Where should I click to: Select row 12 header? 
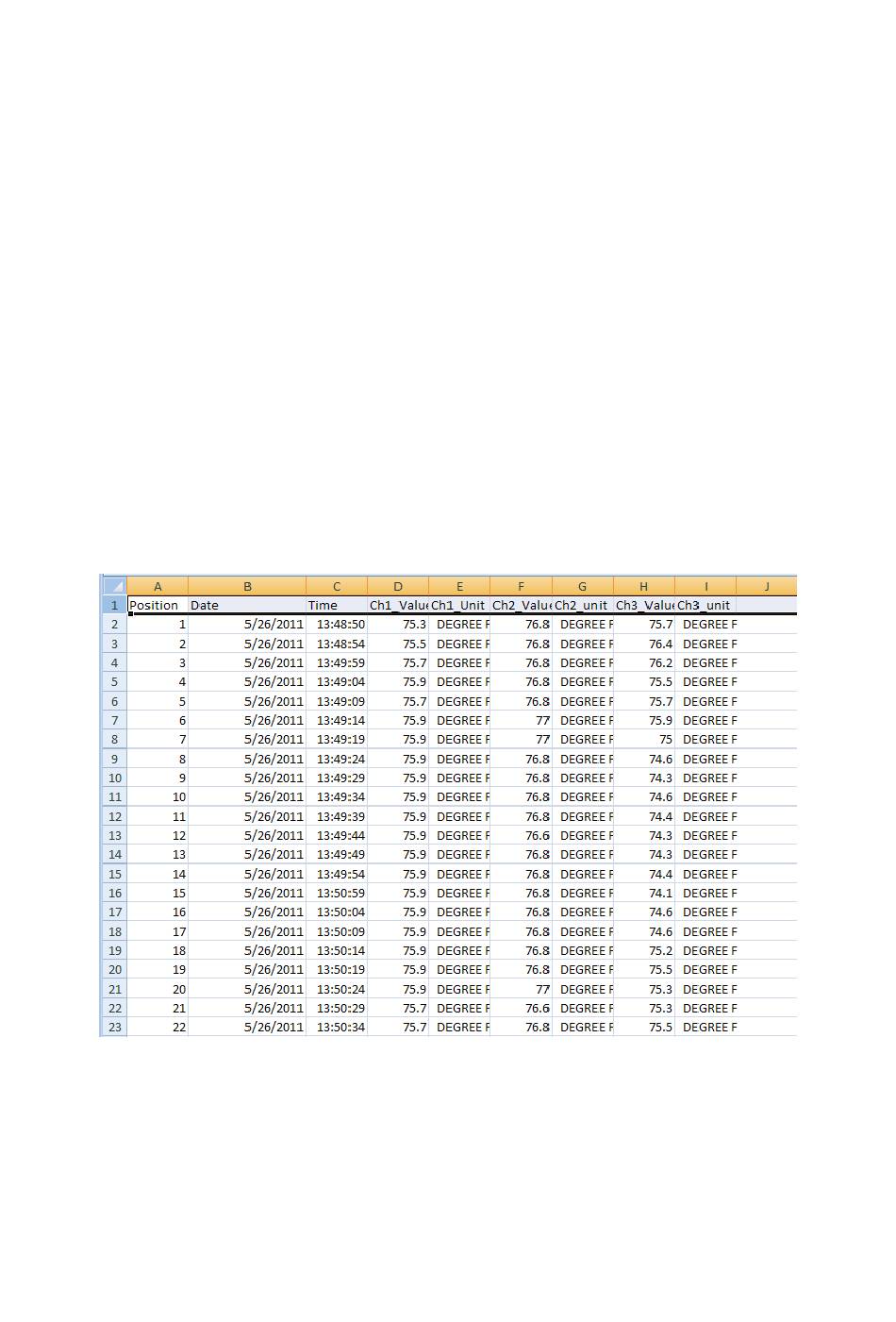[114, 816]
